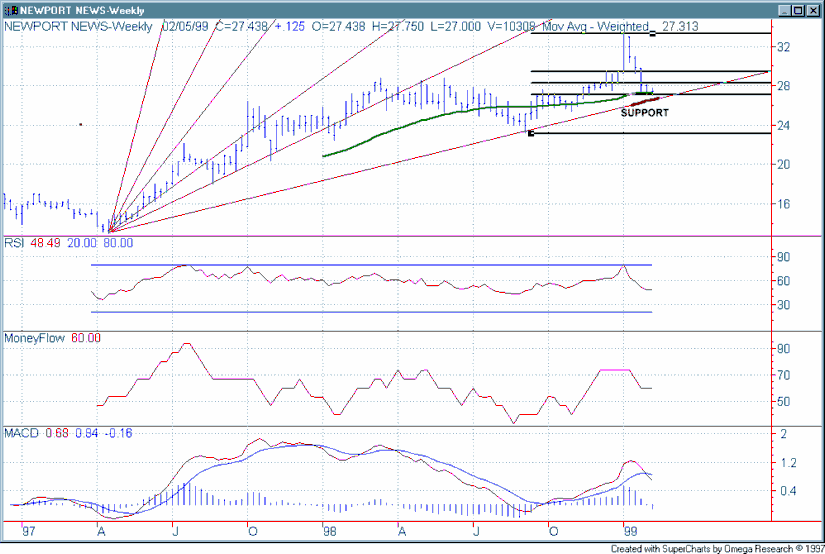The height and width of the screenshot is (554, 825).
Task: Click the 1.2 label on the MACD axis
Action: click(x=787, y=463)
